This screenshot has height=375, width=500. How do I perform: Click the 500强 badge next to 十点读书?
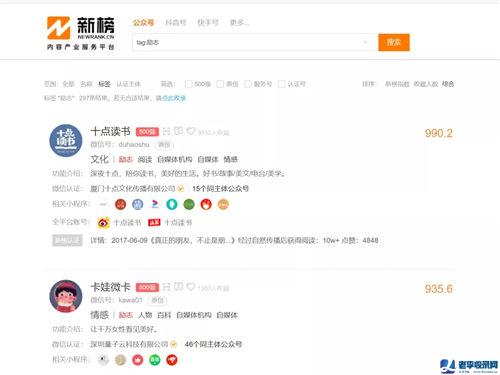(147, 132)
